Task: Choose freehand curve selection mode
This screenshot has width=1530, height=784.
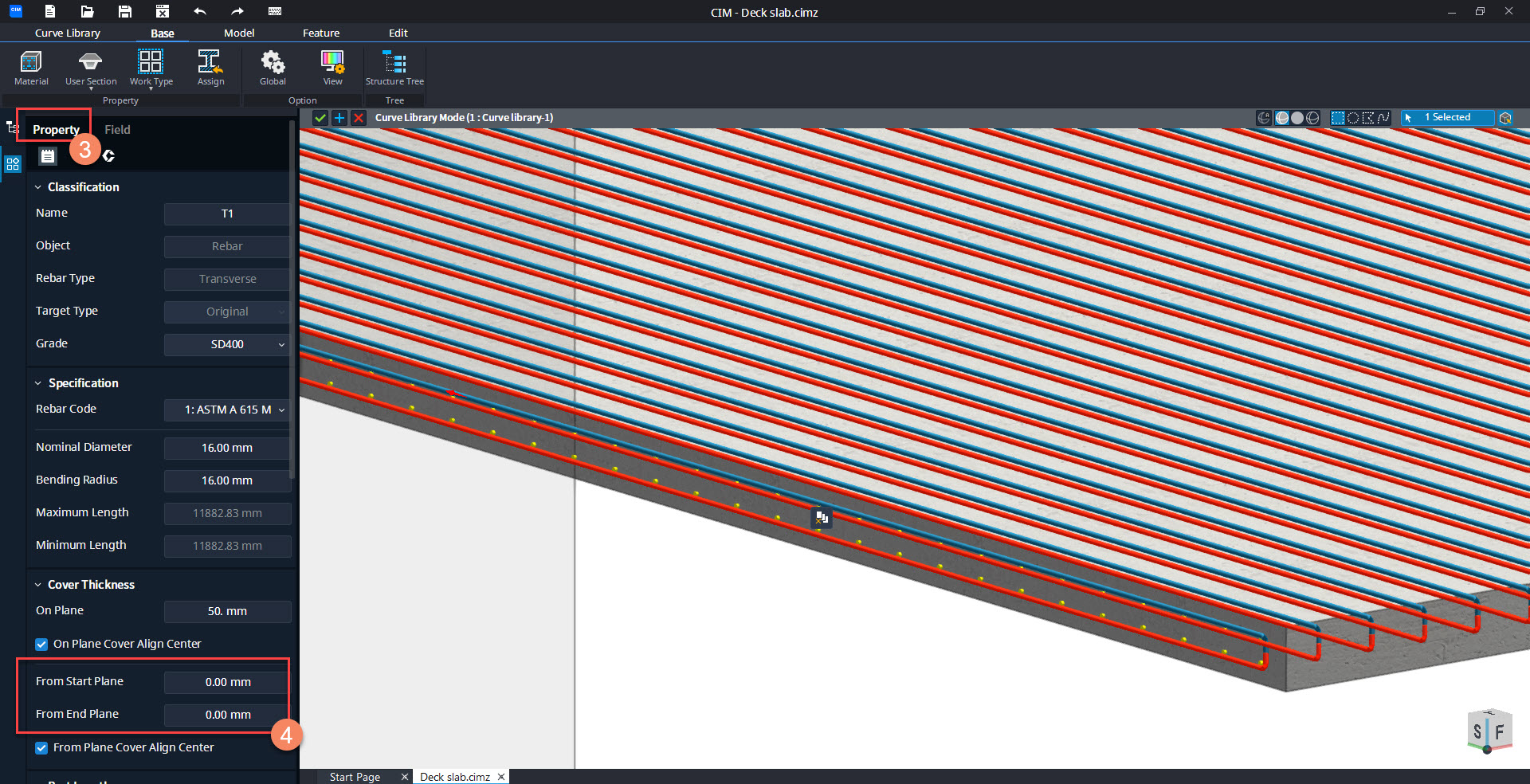Action: (x=1383, y=118)
